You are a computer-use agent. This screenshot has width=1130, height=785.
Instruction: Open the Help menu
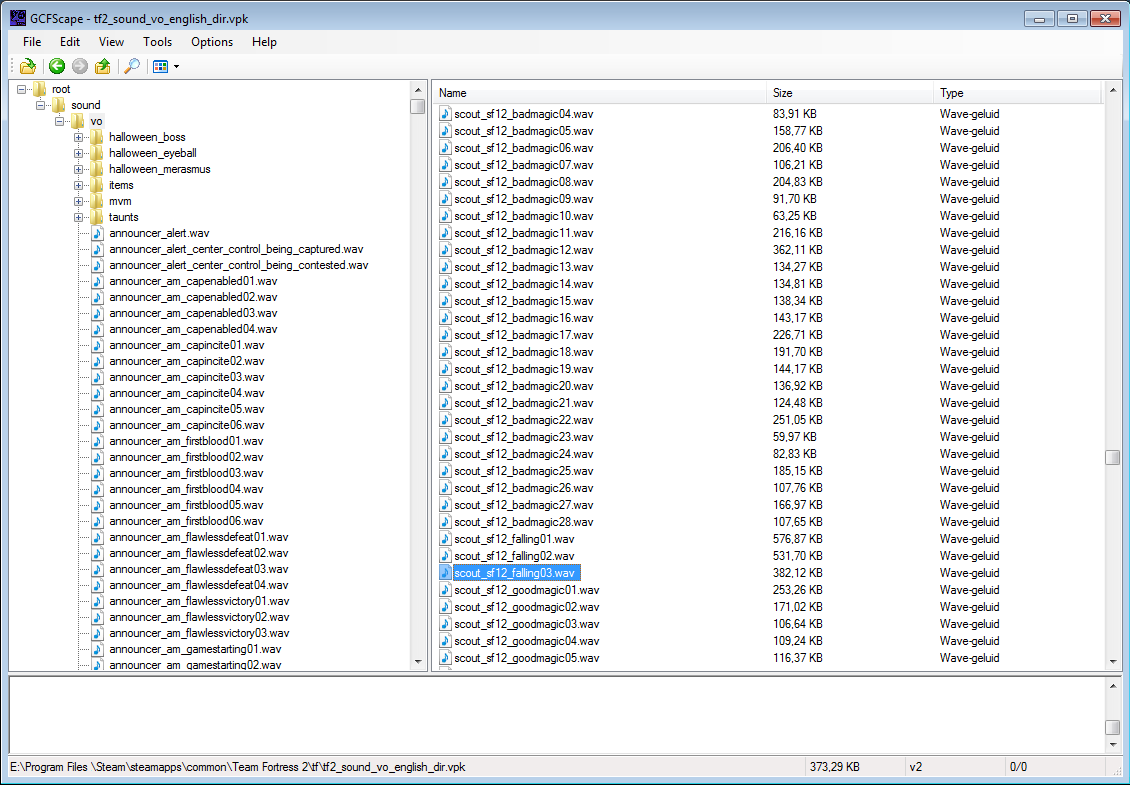coord(264,42)
